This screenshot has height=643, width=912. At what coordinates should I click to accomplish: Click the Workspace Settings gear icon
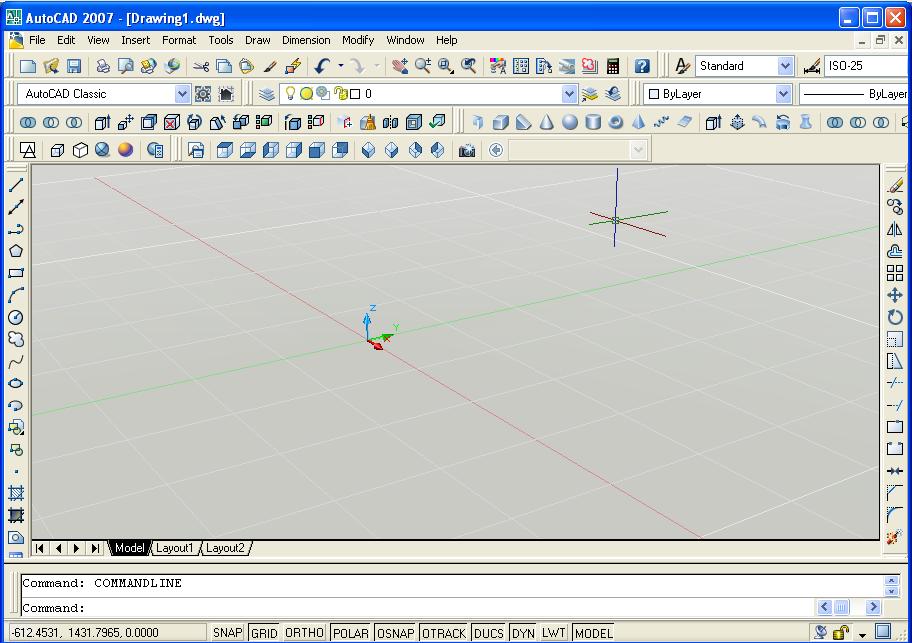pyautogui.click(x=203, y=94)
